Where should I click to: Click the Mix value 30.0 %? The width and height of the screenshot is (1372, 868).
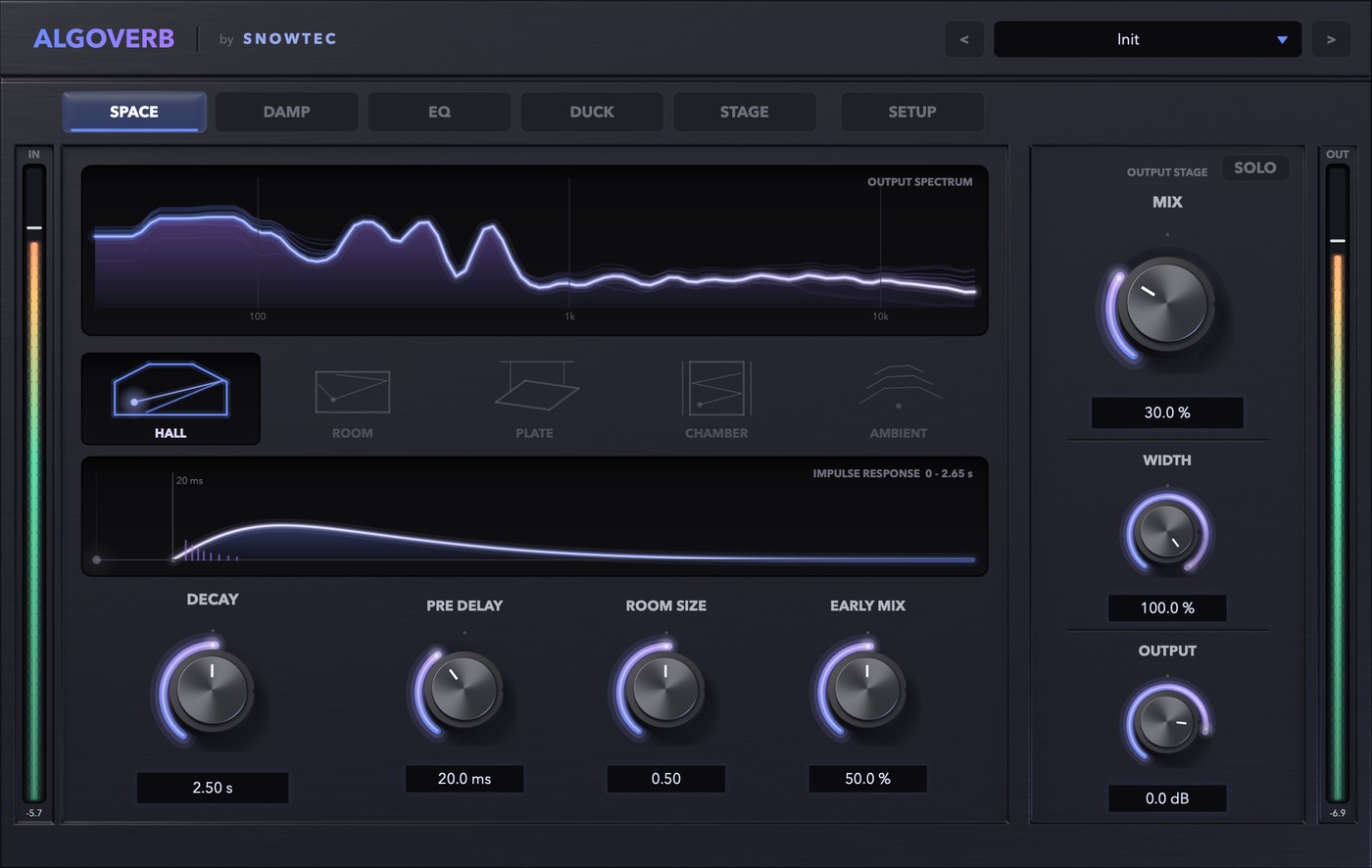[1167, 412]
